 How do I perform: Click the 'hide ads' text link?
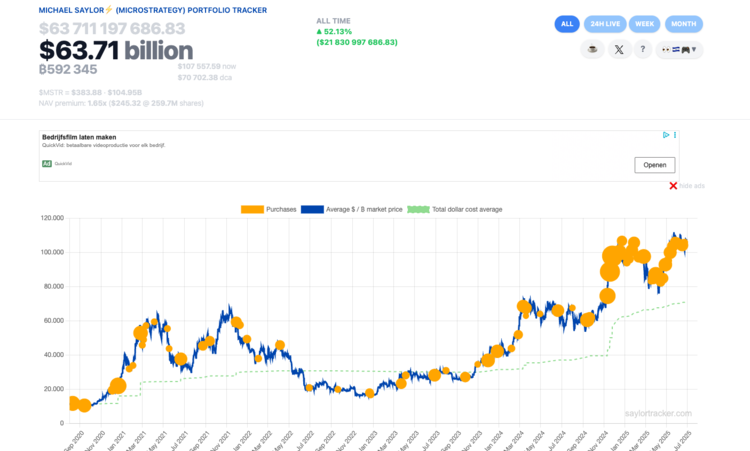[692, 186]
